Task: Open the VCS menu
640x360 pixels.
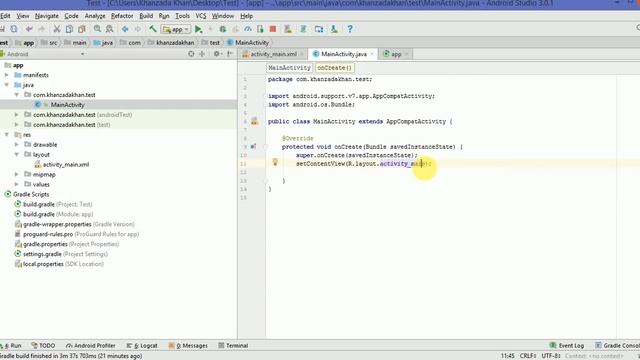Action: [x=201, y=16]
